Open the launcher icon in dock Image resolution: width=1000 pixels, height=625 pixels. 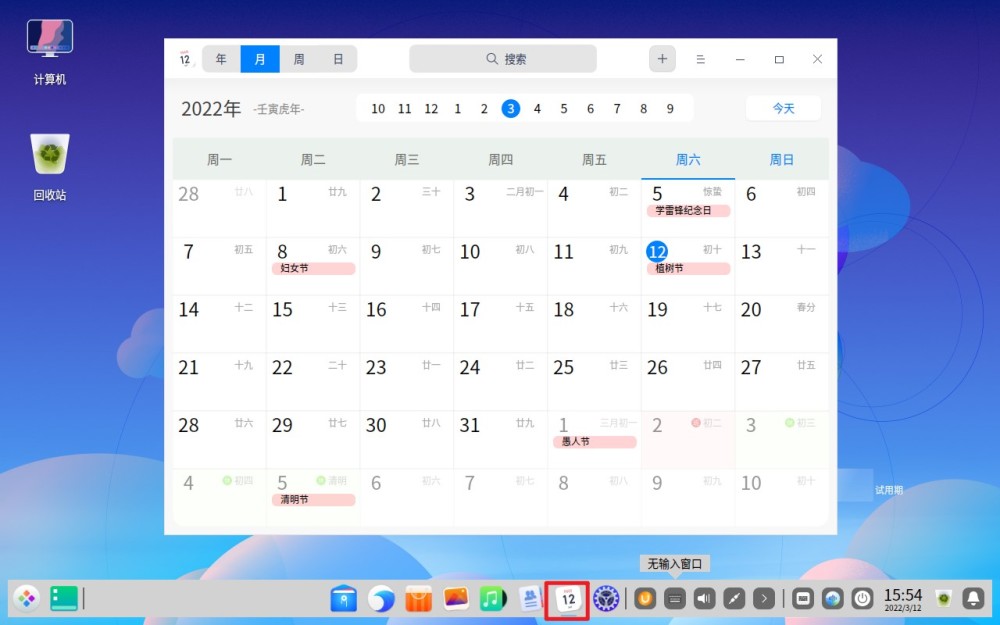[x=27, y=598]
